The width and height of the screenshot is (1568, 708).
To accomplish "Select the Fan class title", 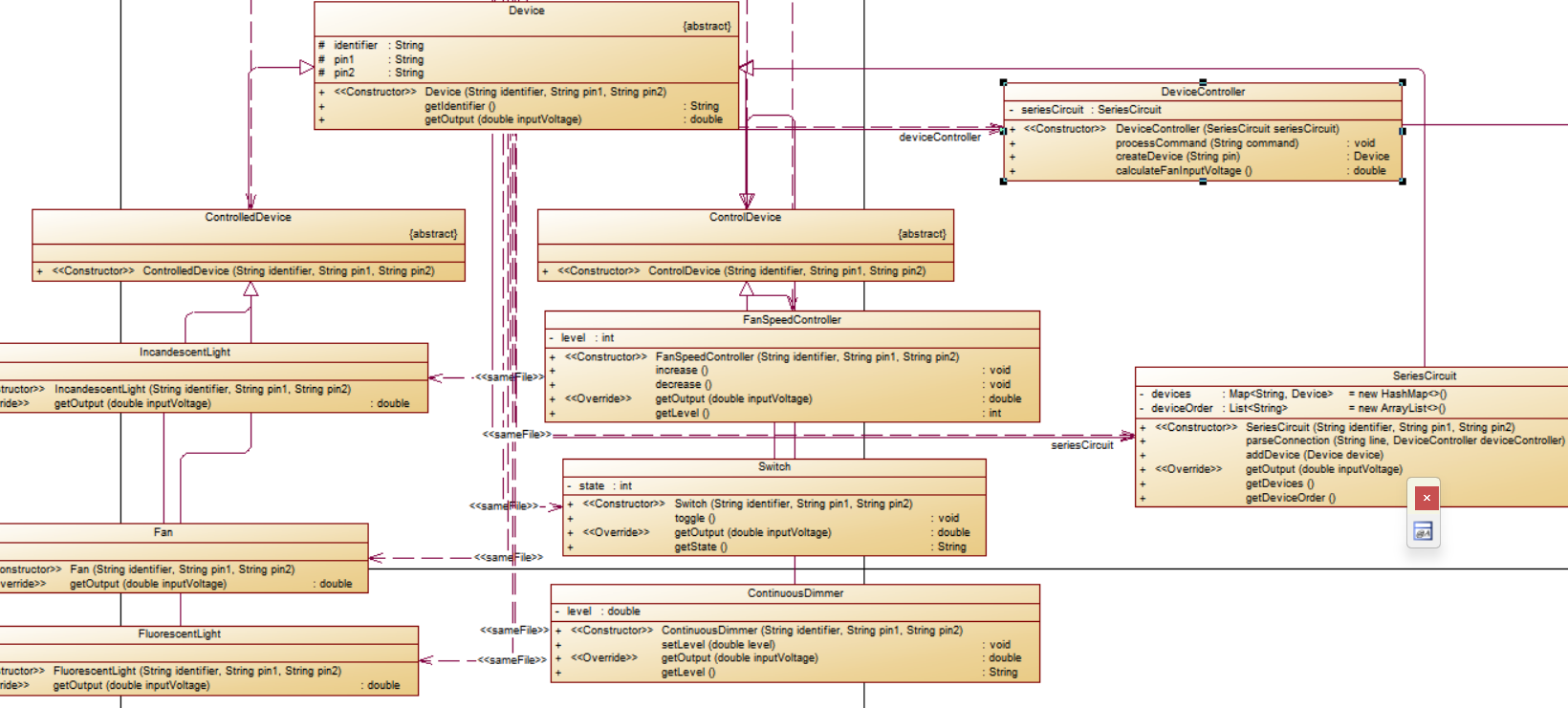I will (x=163, y=532).
